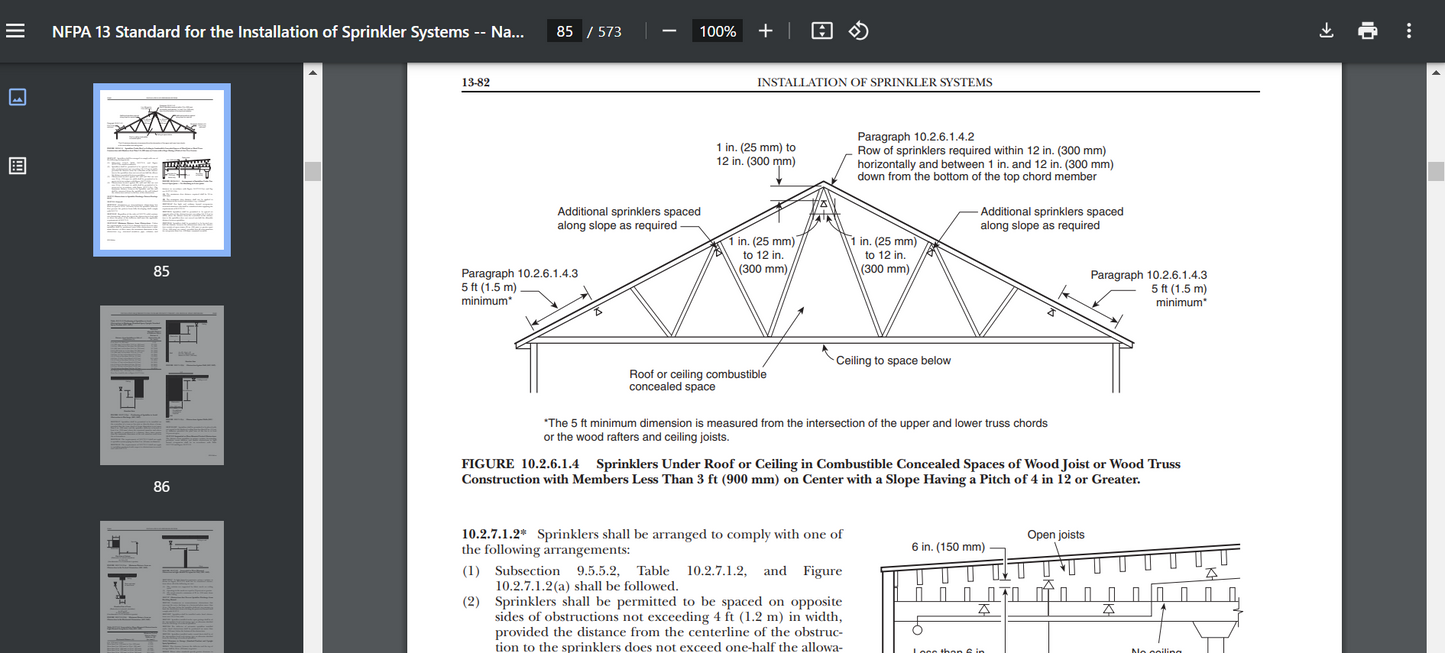Select the highlighted page 85 thumbnail
This screenshot has height=653, width=1445.
click(161, 169)
